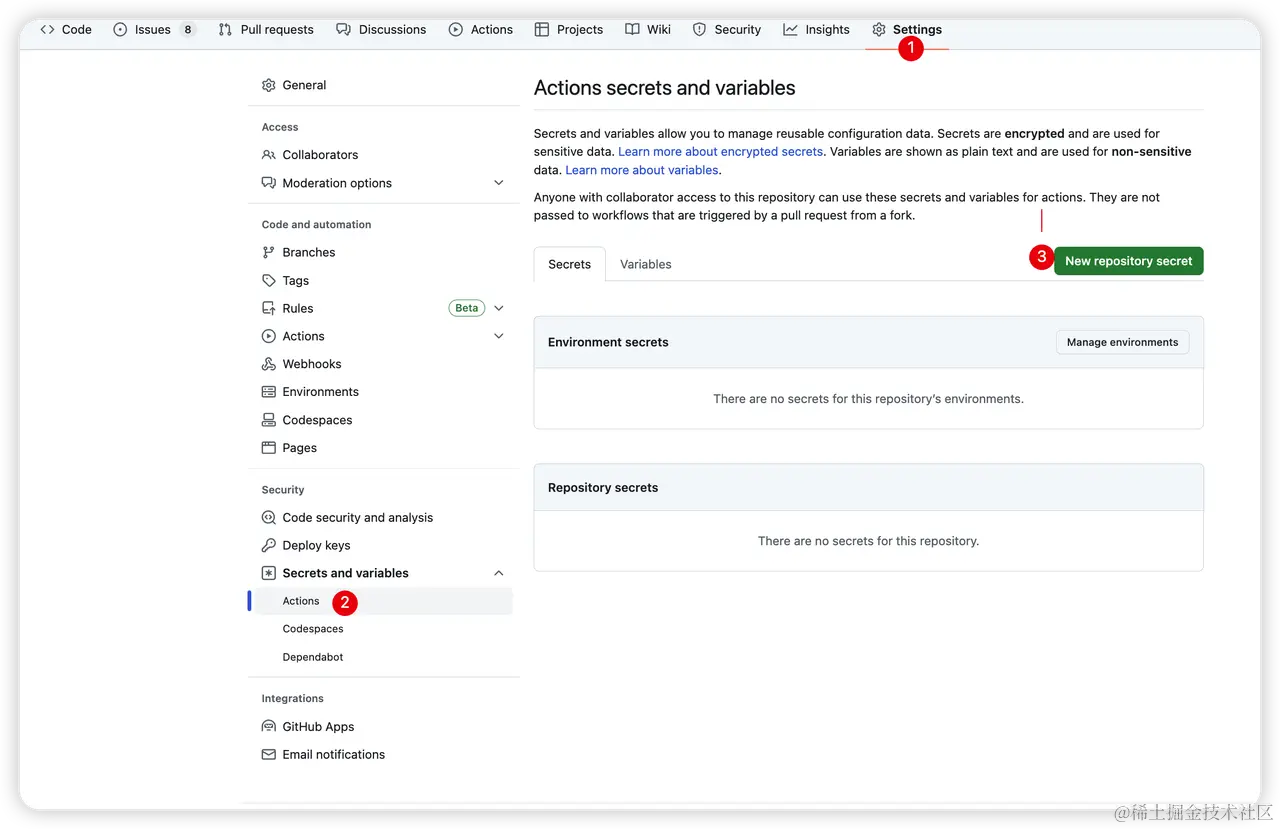
Task: Click the Code security and analysis icon
Action: click(x=268, y=518)
